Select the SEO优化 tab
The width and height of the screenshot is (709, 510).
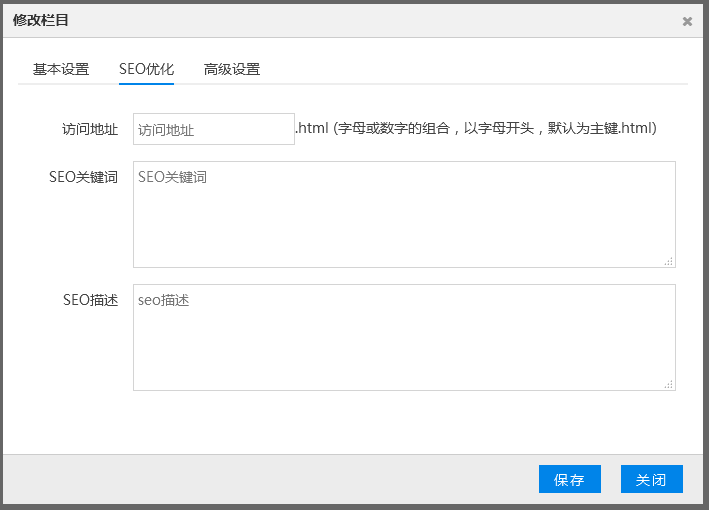pos(146,69)
